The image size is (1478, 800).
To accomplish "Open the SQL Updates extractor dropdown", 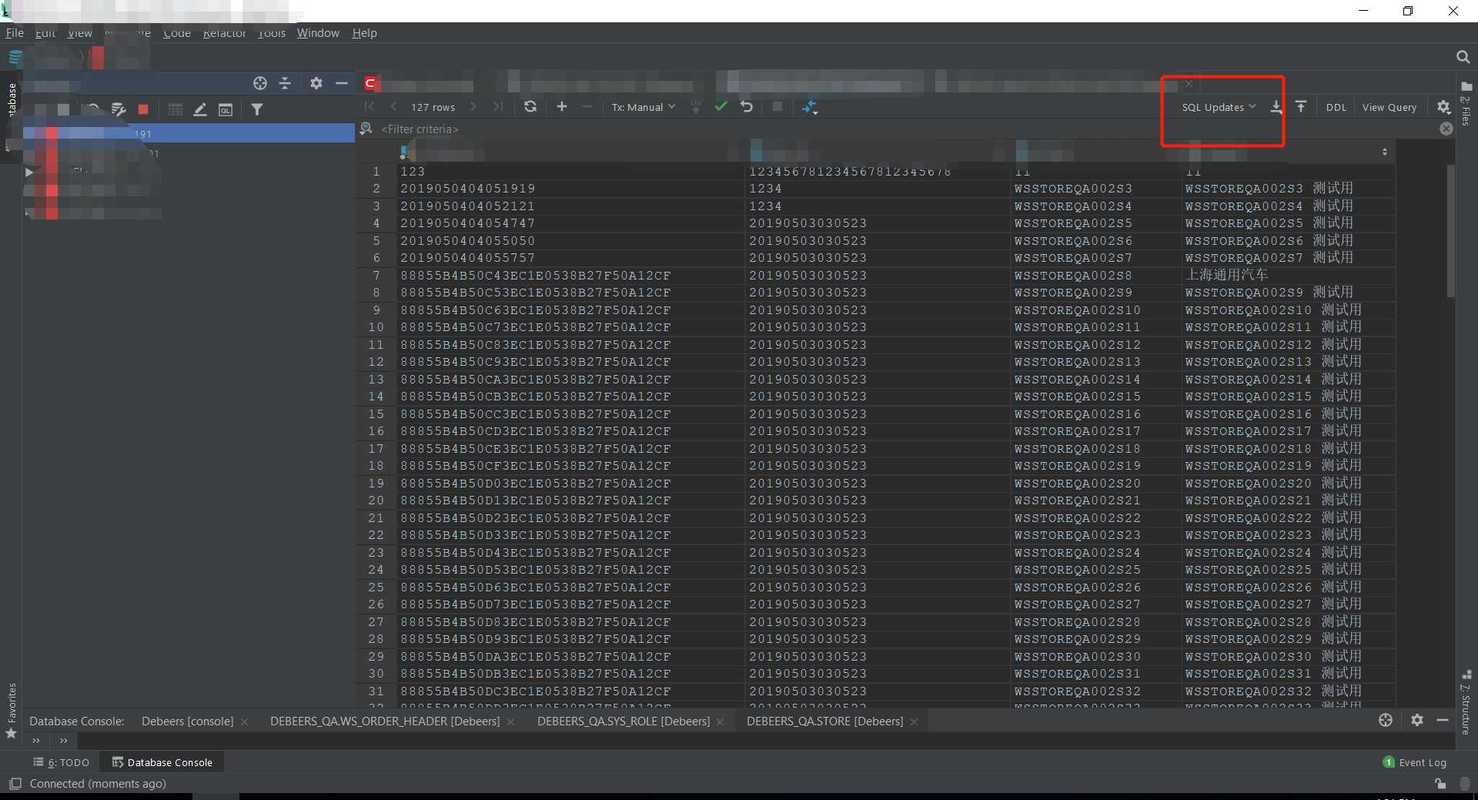I will click(x=1218, y=107).
